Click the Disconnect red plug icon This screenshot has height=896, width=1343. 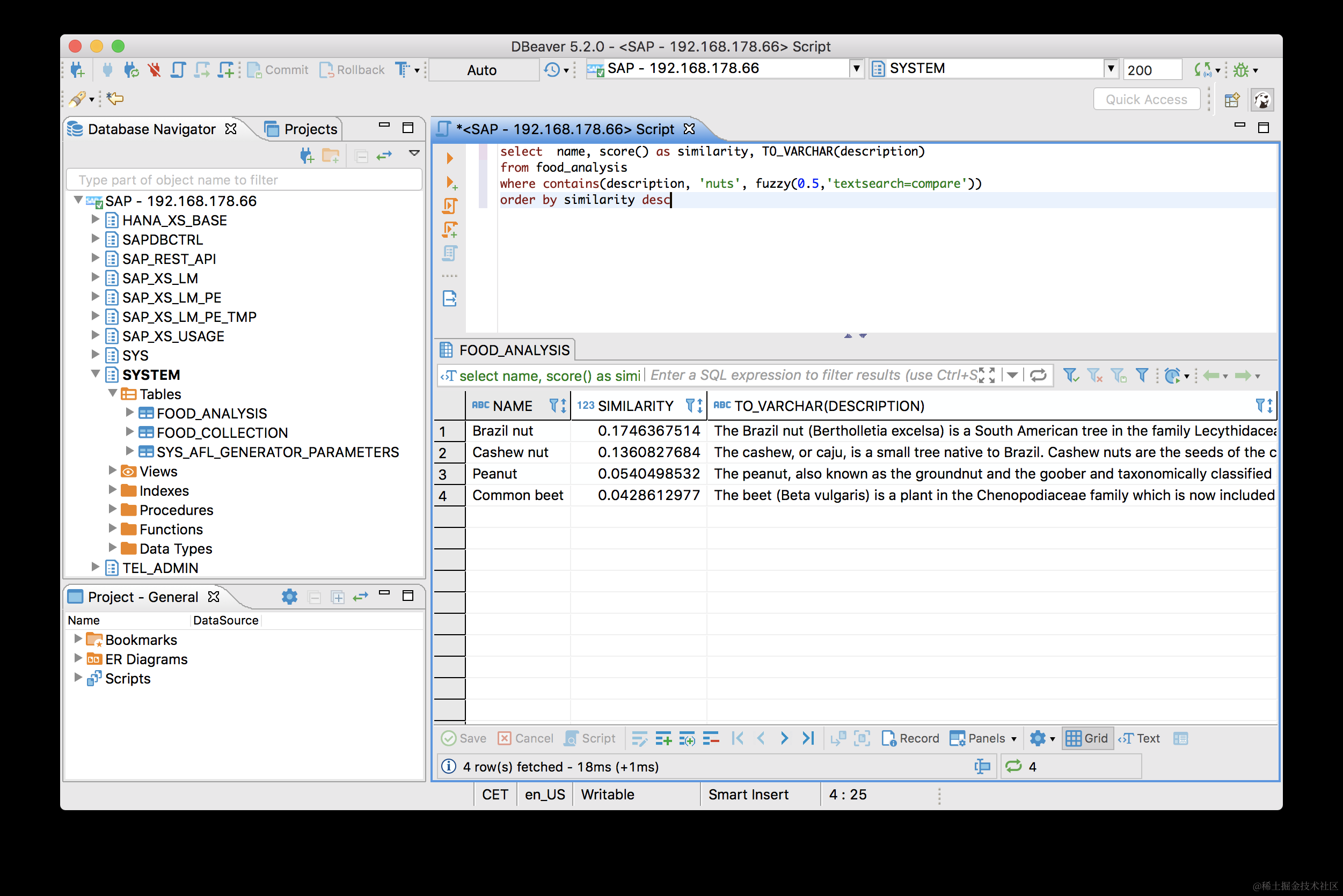click(x=154, y=70)
